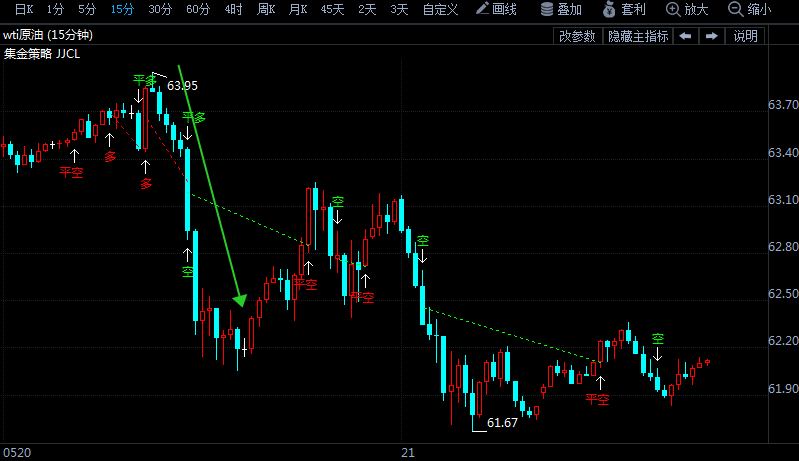Open the 说明 description button

[745, 36]
